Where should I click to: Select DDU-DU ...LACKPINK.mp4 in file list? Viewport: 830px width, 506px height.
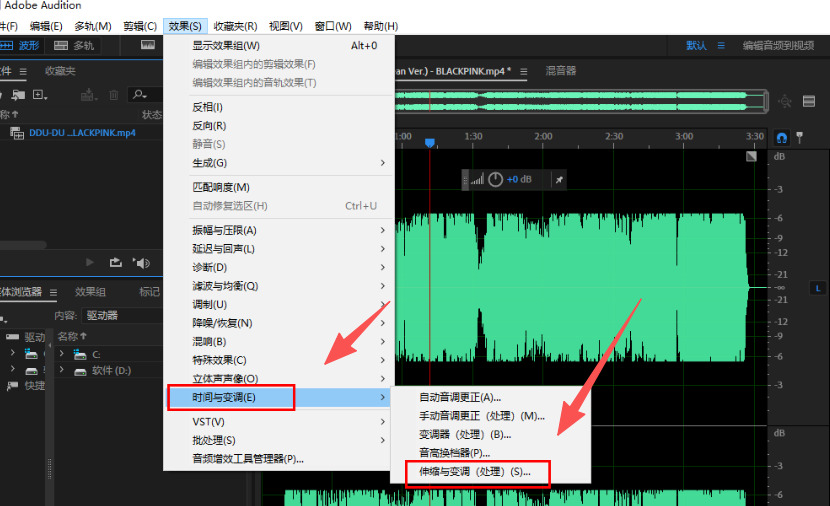(x=82, y=133)
